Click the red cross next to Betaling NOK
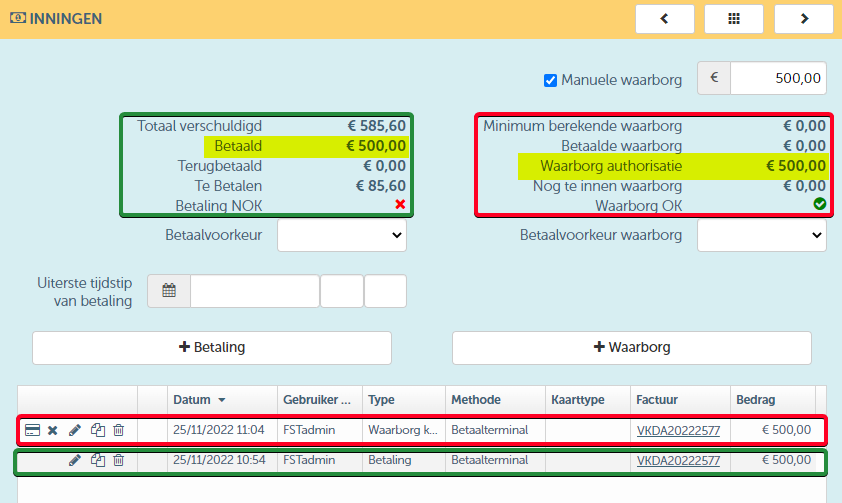 [x=400, y=205]
